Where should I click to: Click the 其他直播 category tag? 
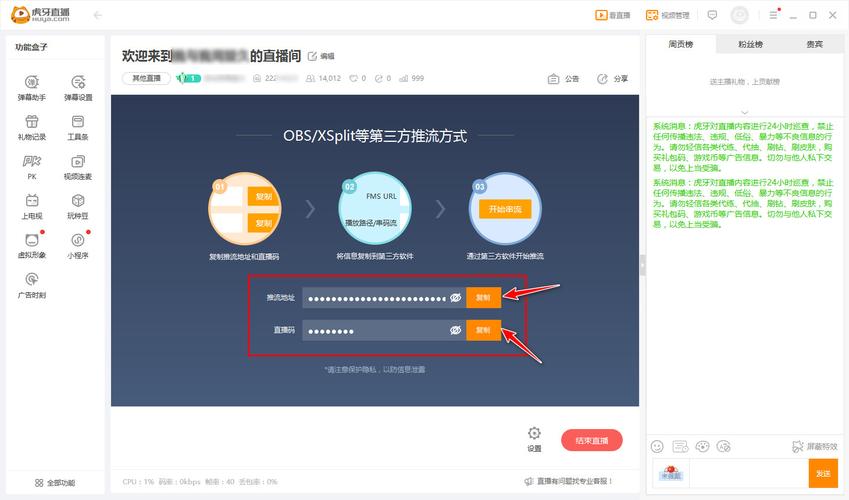[x=146, y=79]
